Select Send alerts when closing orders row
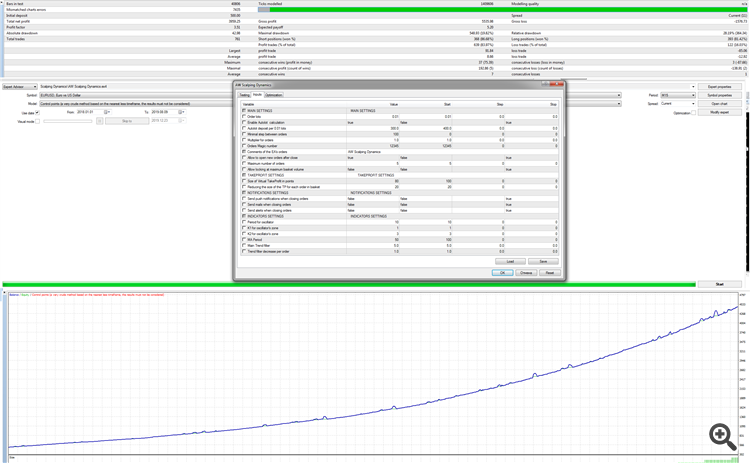Viewport: 750px width, 463px height. [x=399, y=210]
